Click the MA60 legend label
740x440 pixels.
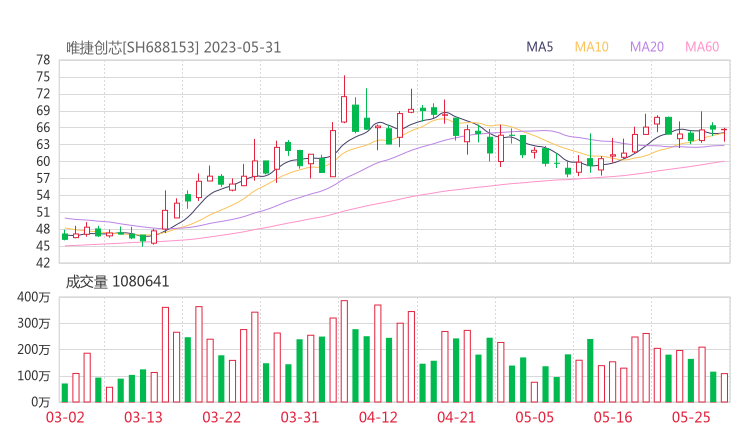pos(702,47)
